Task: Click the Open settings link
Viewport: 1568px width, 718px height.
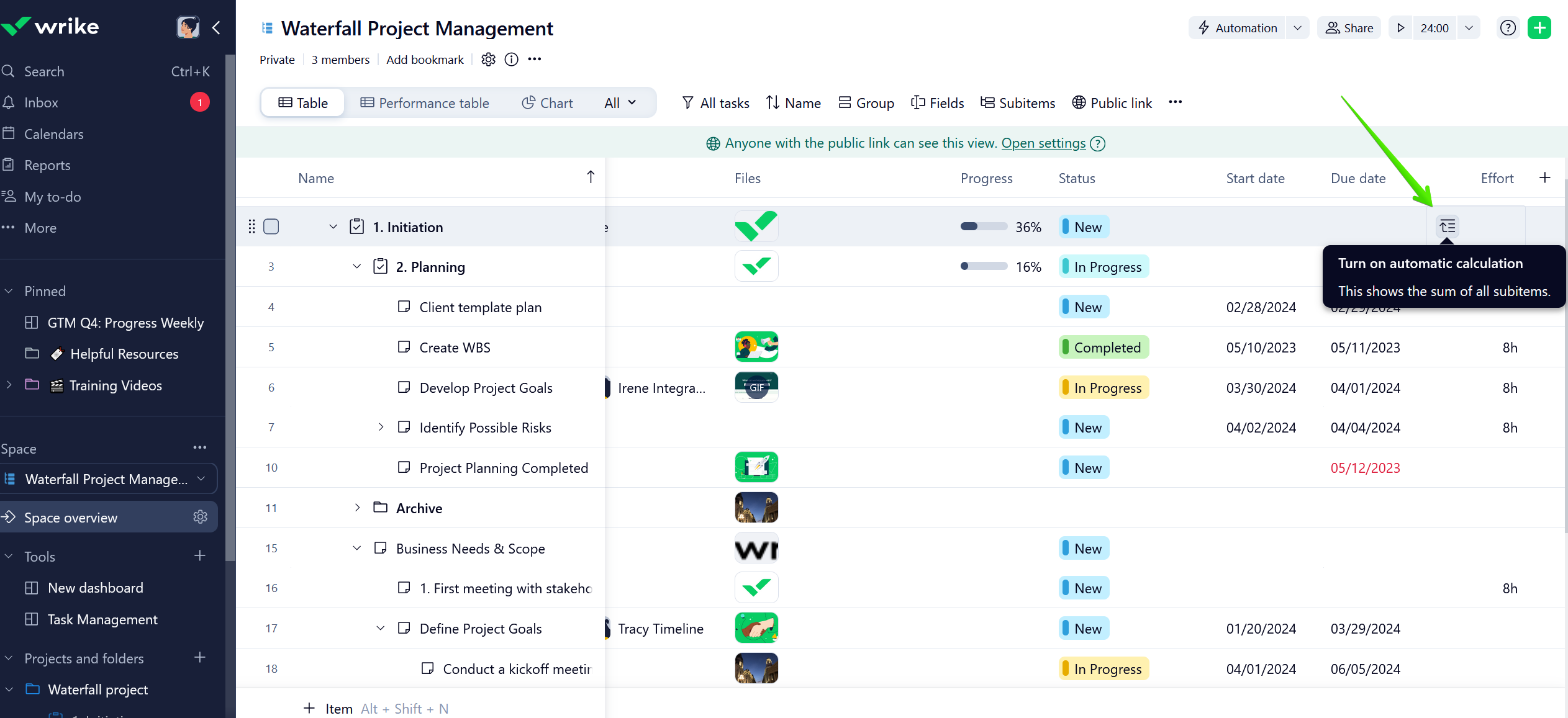Action: (1043, 143)
